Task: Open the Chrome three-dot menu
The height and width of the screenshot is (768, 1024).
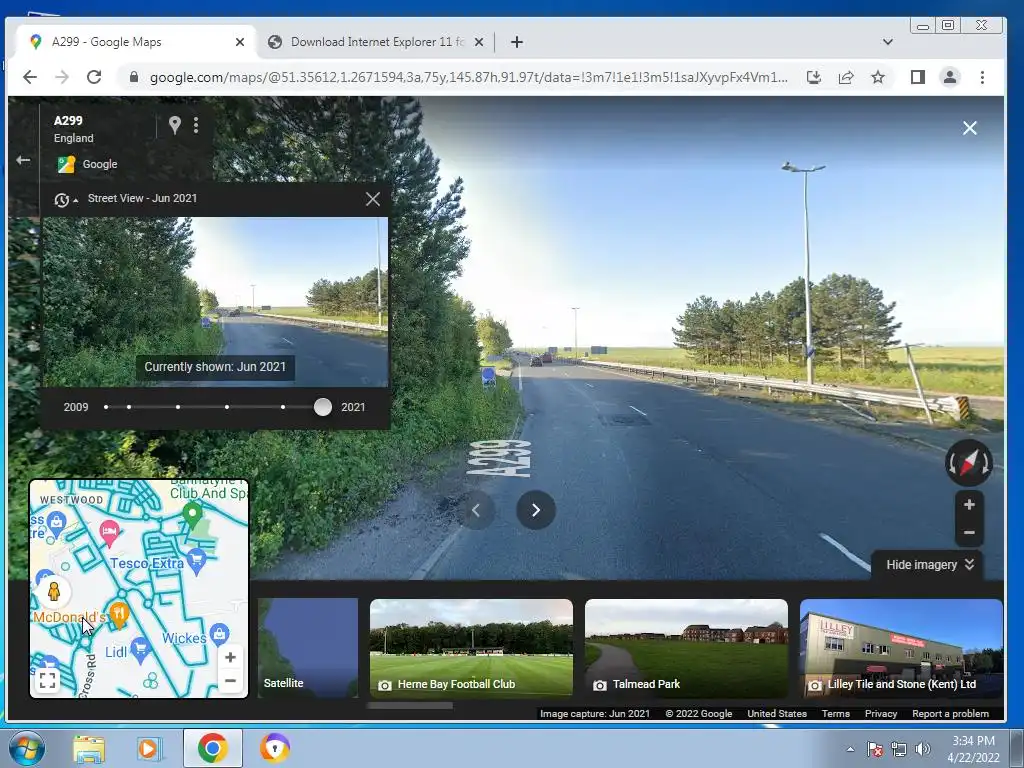Action: (x=982, y=77)
